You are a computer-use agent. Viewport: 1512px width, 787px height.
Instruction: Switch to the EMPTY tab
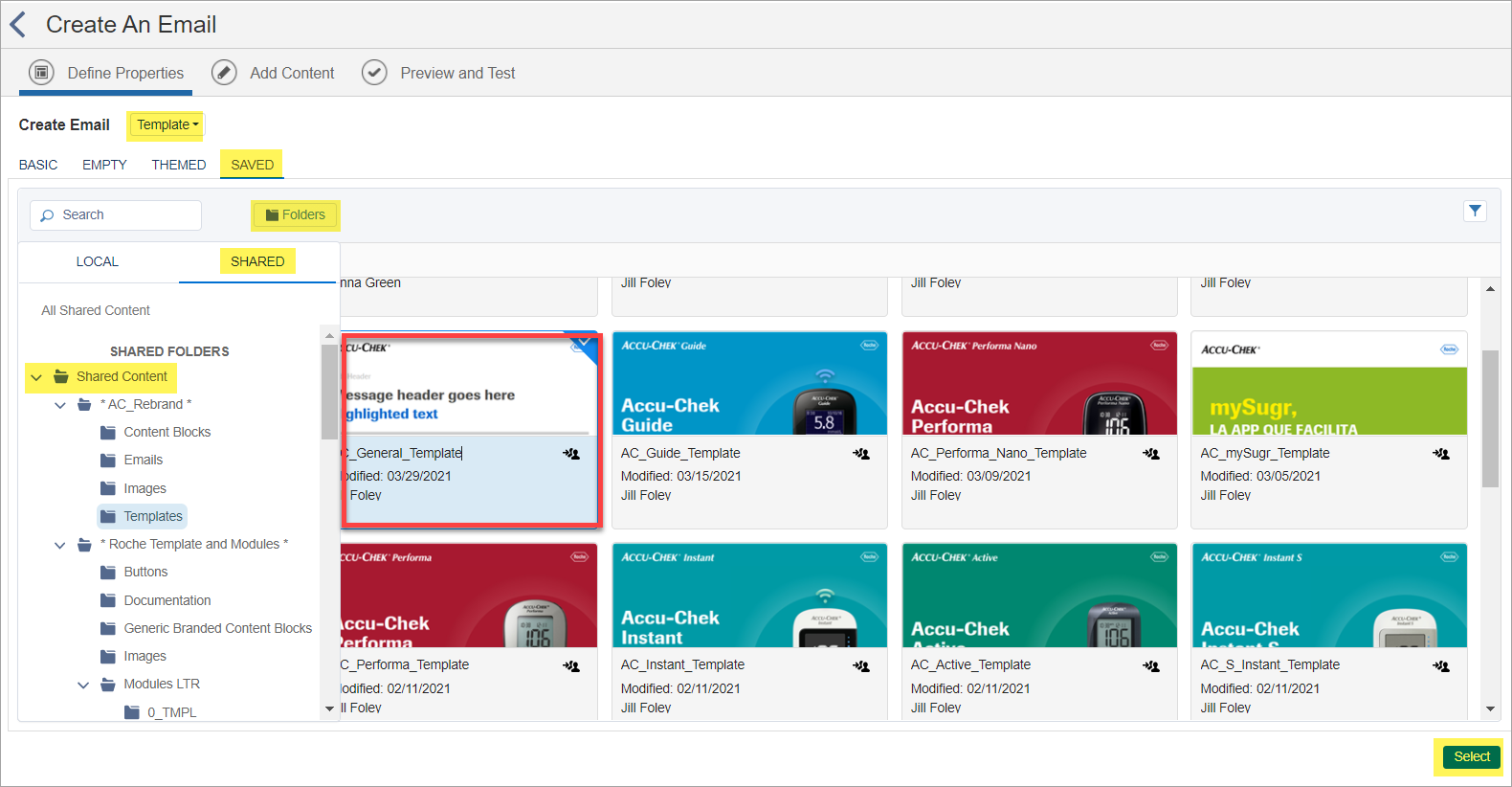(104, 165)
